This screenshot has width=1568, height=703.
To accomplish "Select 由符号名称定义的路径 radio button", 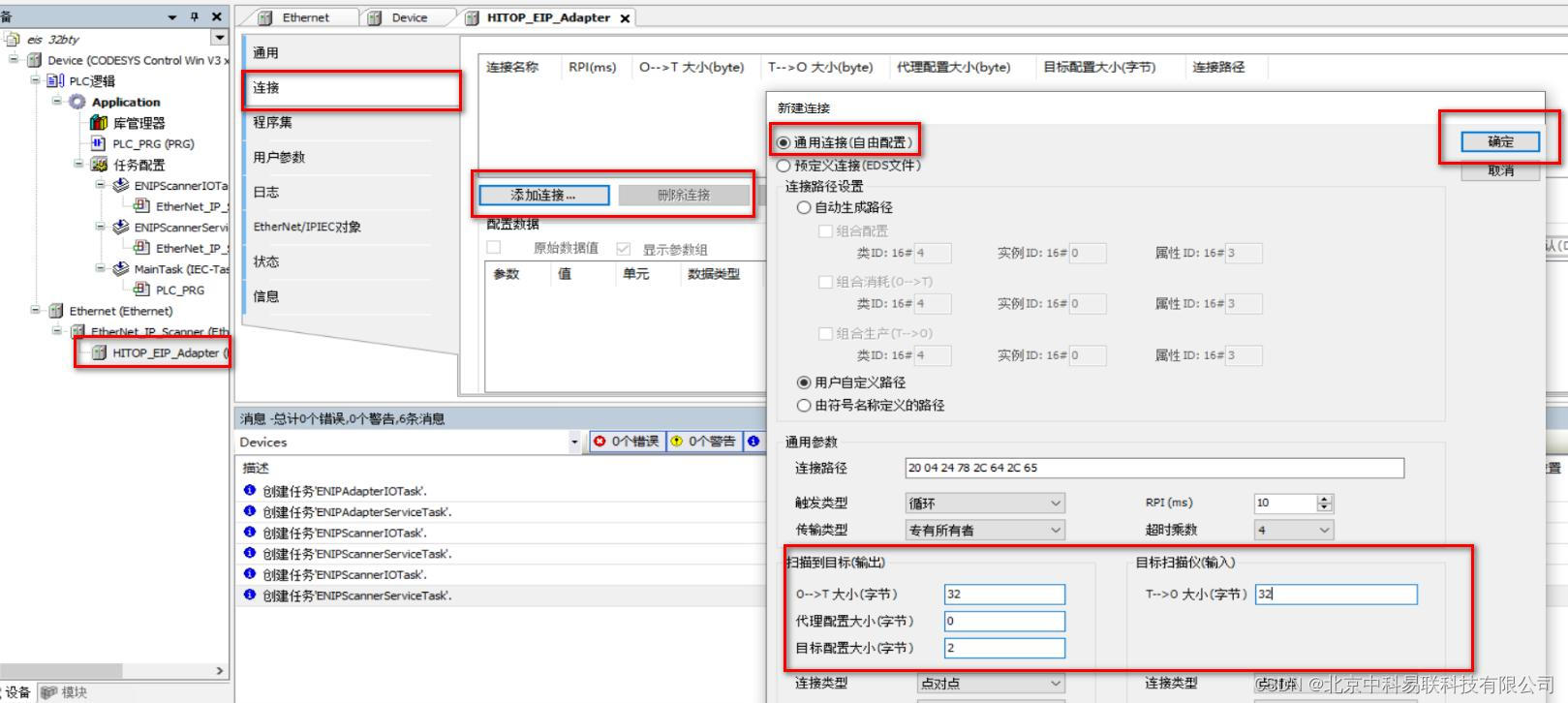I will (804, 406).
